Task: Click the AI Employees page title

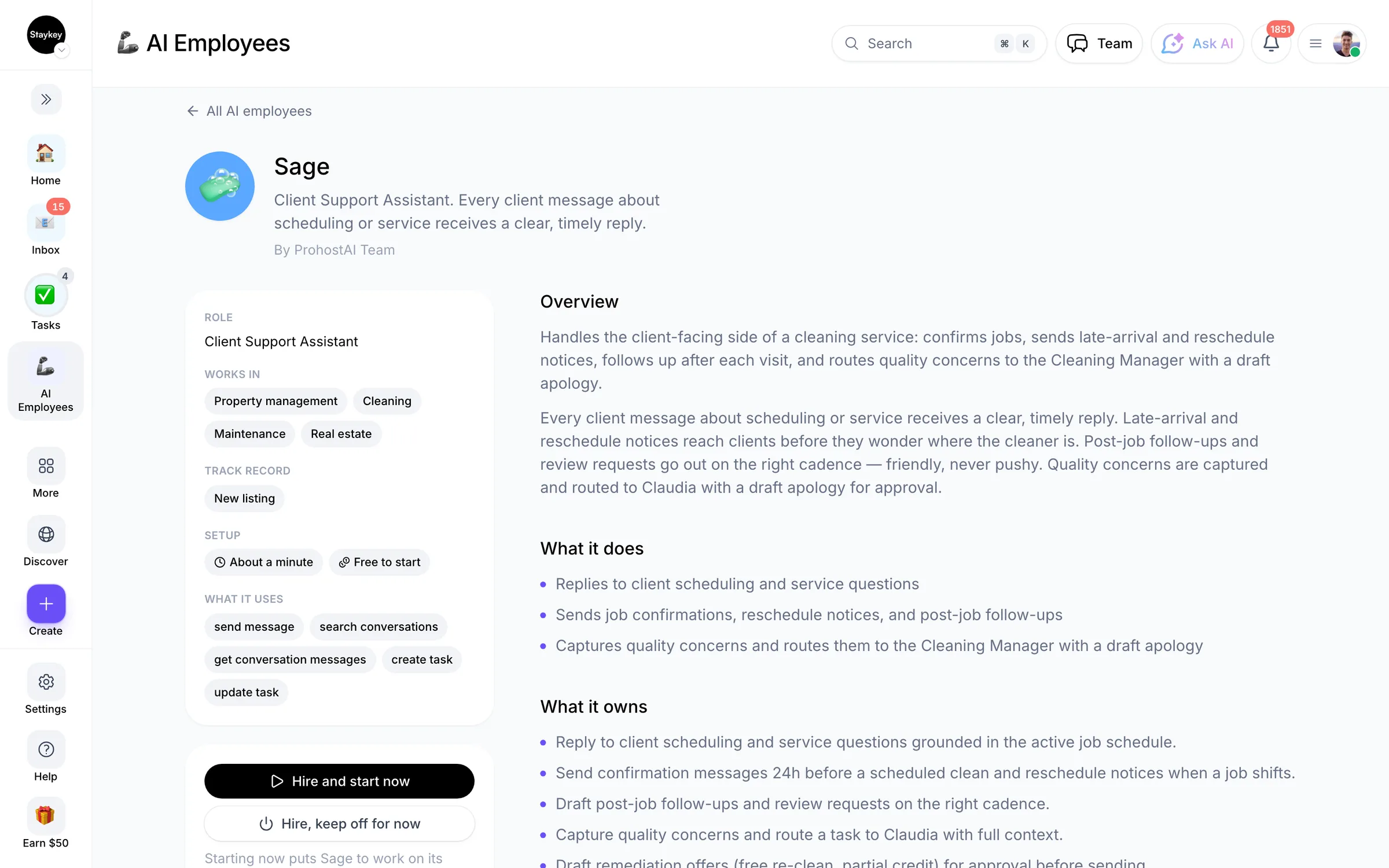Action: 218,43
